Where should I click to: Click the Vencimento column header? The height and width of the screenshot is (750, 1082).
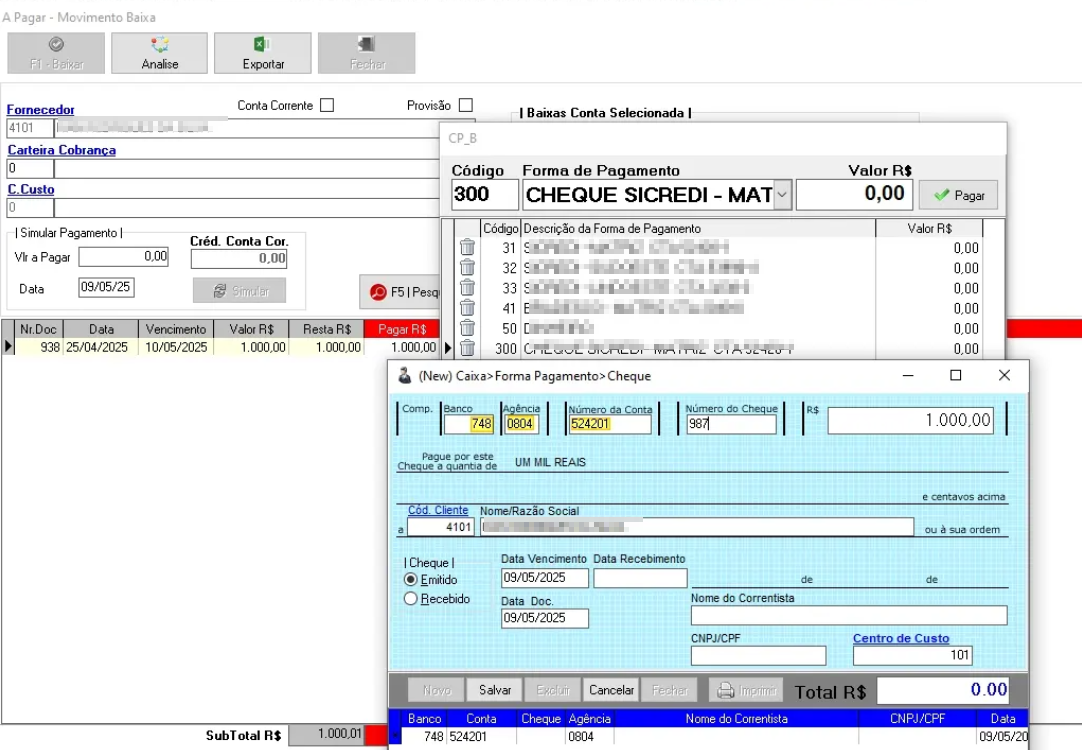pos(176,329)
